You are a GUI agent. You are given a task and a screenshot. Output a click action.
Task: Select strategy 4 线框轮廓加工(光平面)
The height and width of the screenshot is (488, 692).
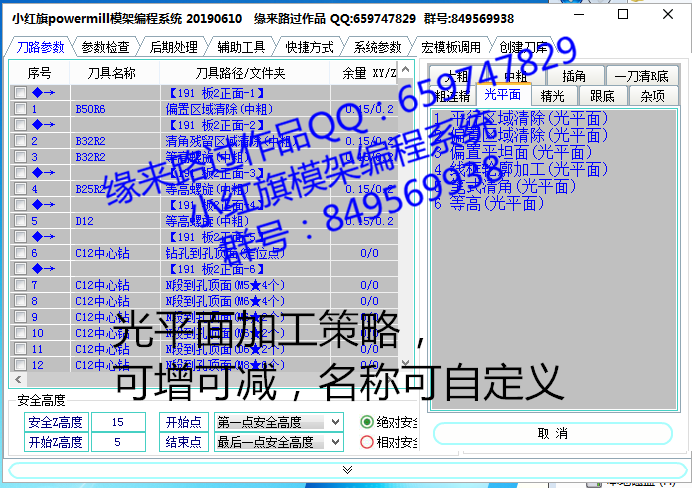[x=521, y=169]
